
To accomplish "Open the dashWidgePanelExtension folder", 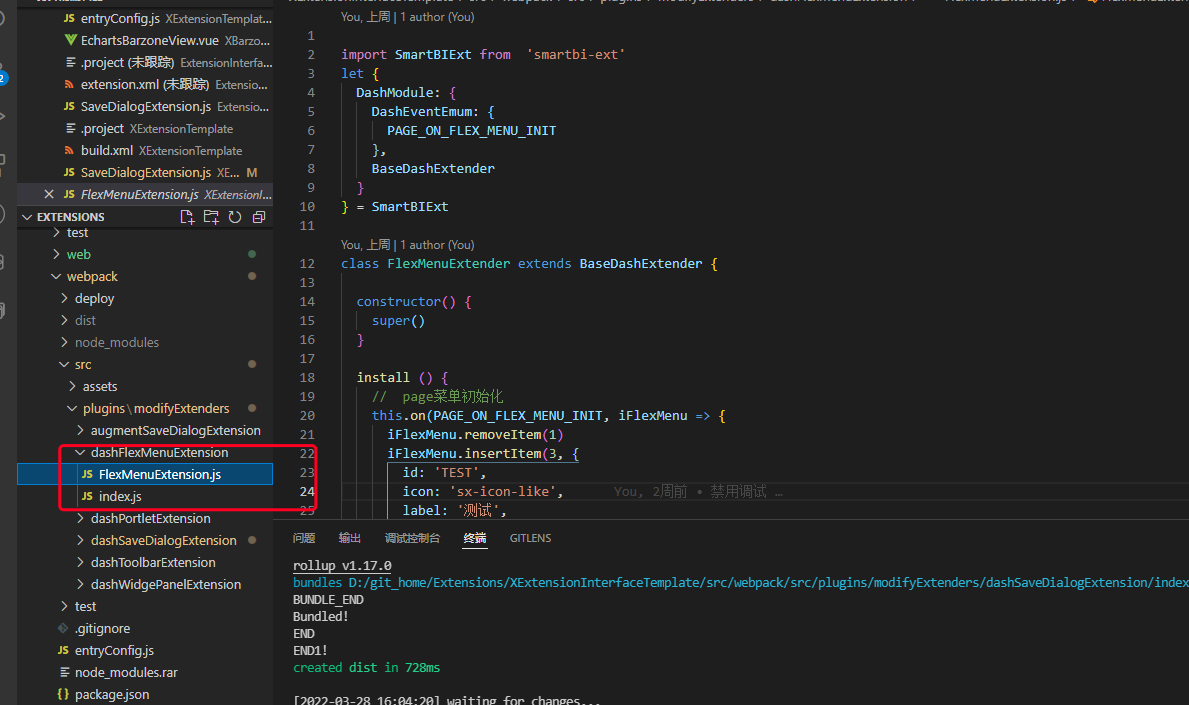I will [166, 584].
